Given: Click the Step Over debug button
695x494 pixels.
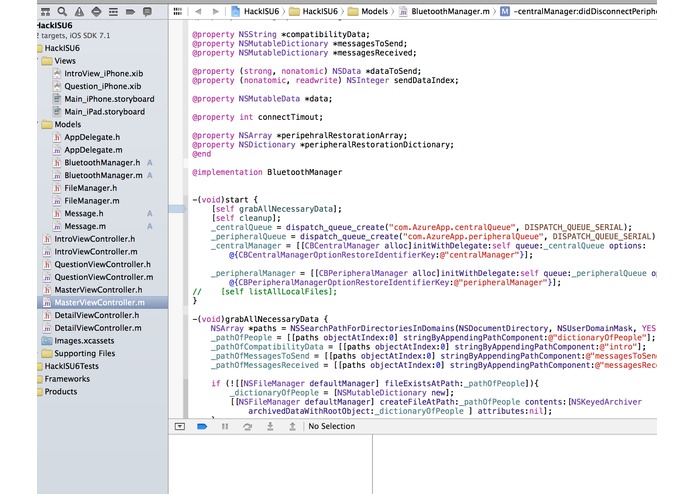Looking at the screenshot, I should coord(247,426).
